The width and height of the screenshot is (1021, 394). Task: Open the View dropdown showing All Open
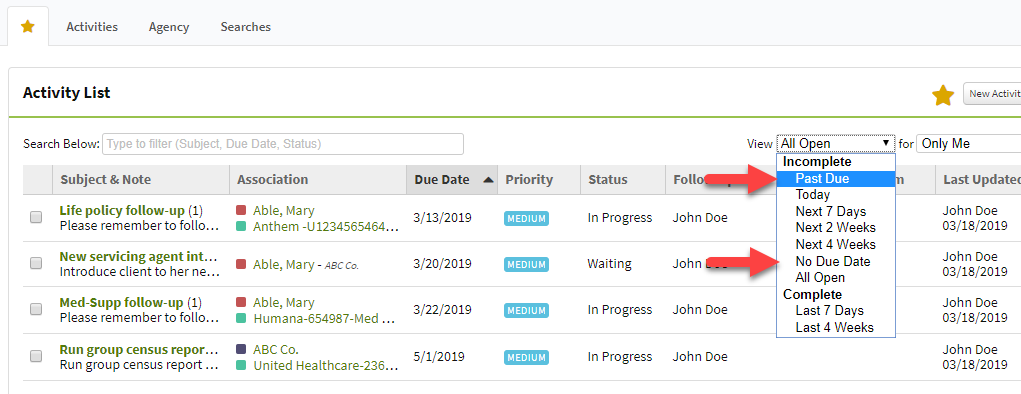(x=835, y=143)
